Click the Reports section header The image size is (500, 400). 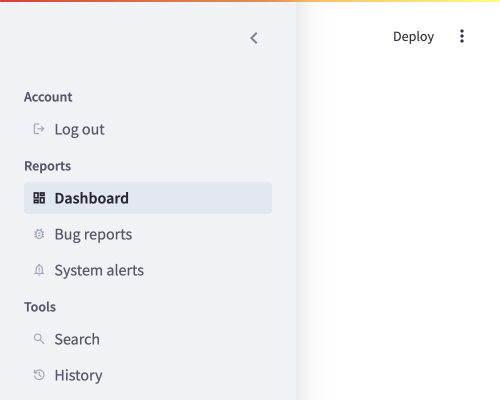pyautogui.click(x=47, y=166)
